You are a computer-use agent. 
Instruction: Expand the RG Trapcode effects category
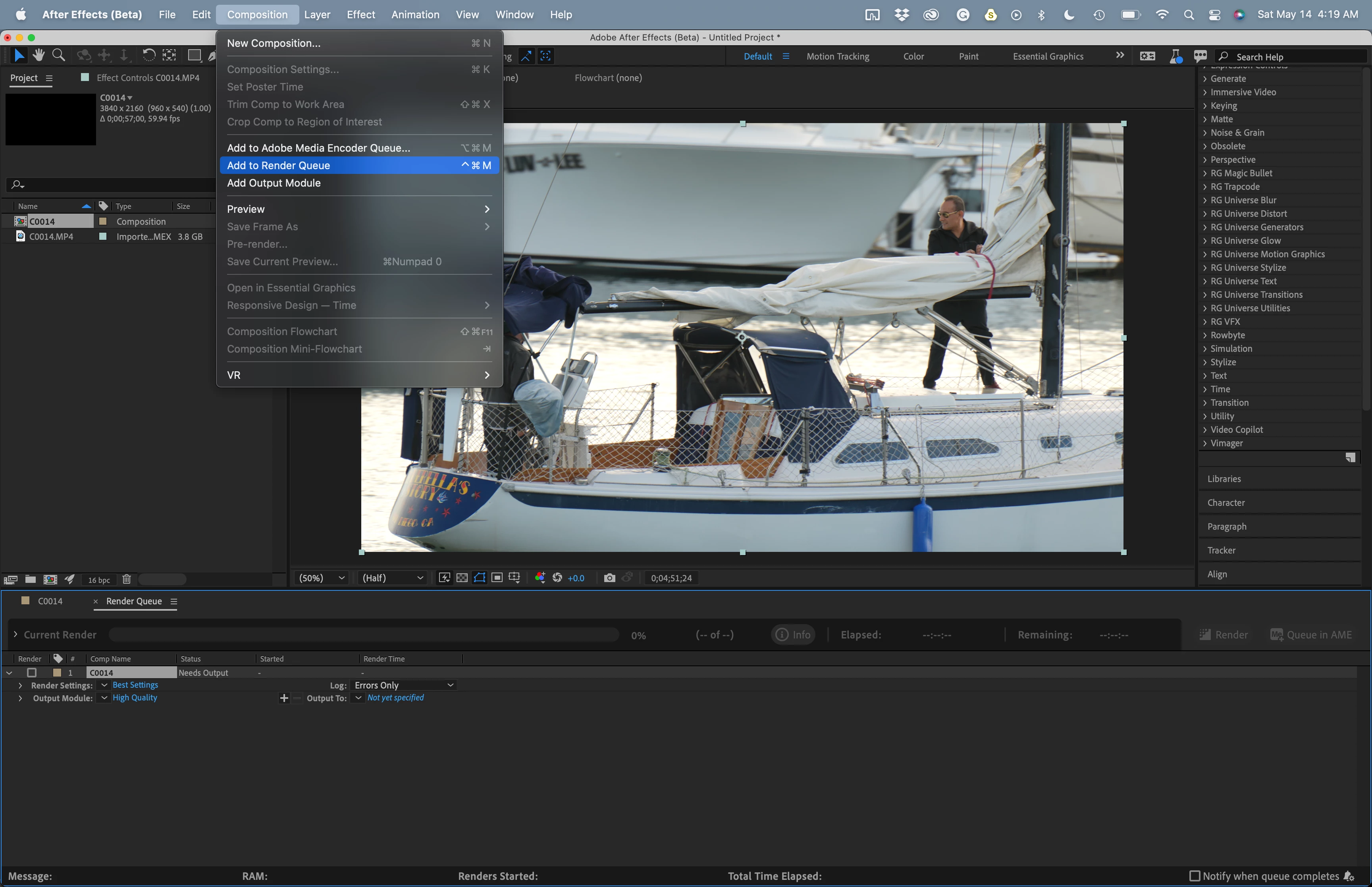click(1205, 187)
